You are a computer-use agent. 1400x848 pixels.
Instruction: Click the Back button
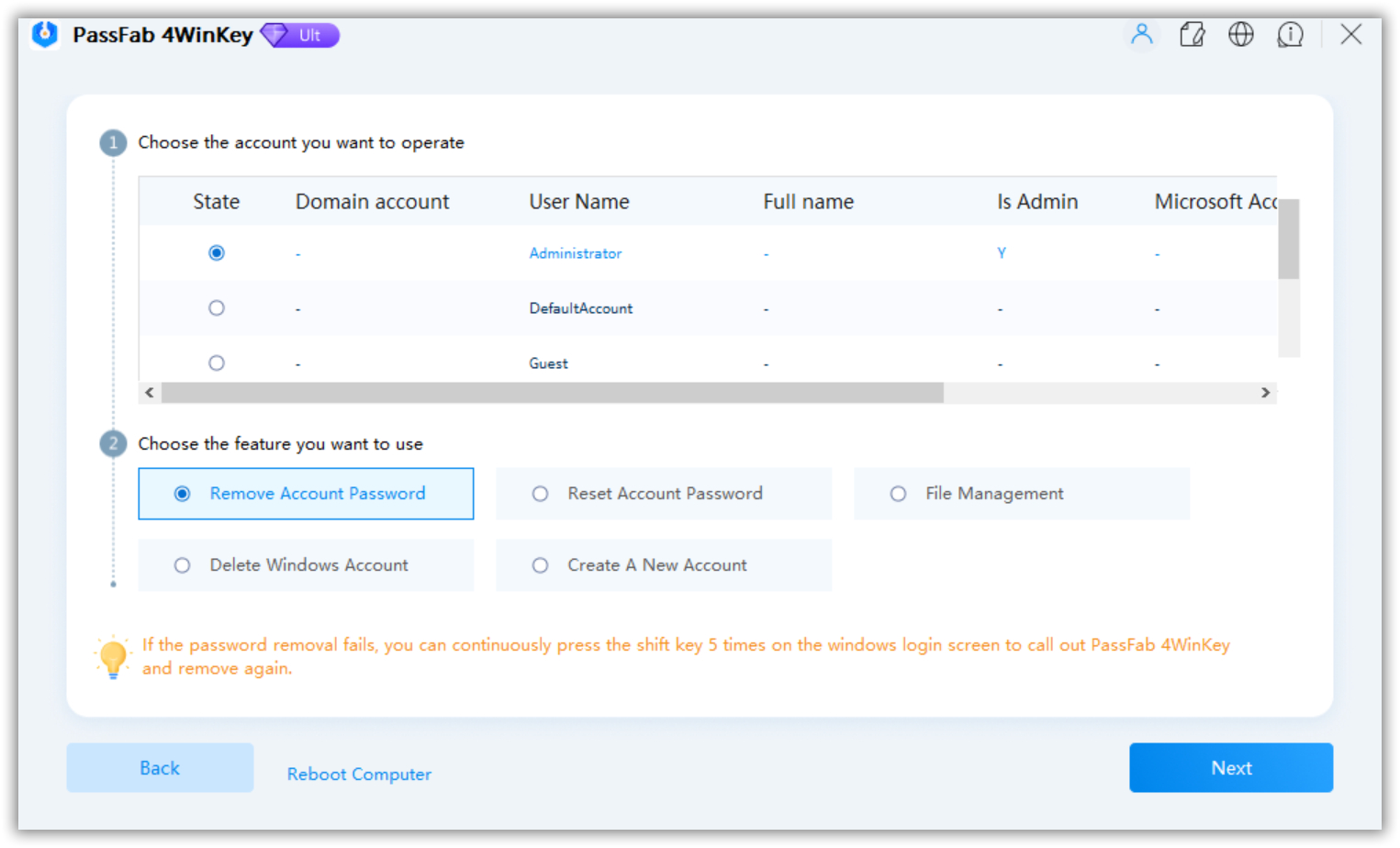point(159,767)
